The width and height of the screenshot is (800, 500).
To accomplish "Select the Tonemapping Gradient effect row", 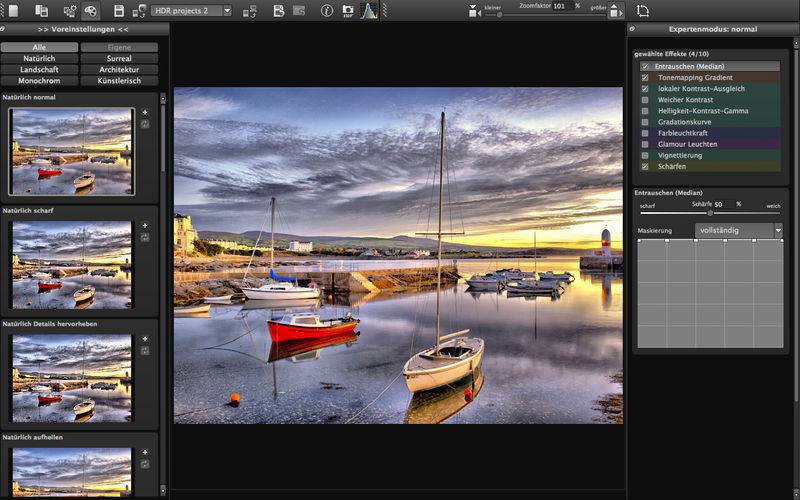I will pyautogui.click(x=710, y=78).
